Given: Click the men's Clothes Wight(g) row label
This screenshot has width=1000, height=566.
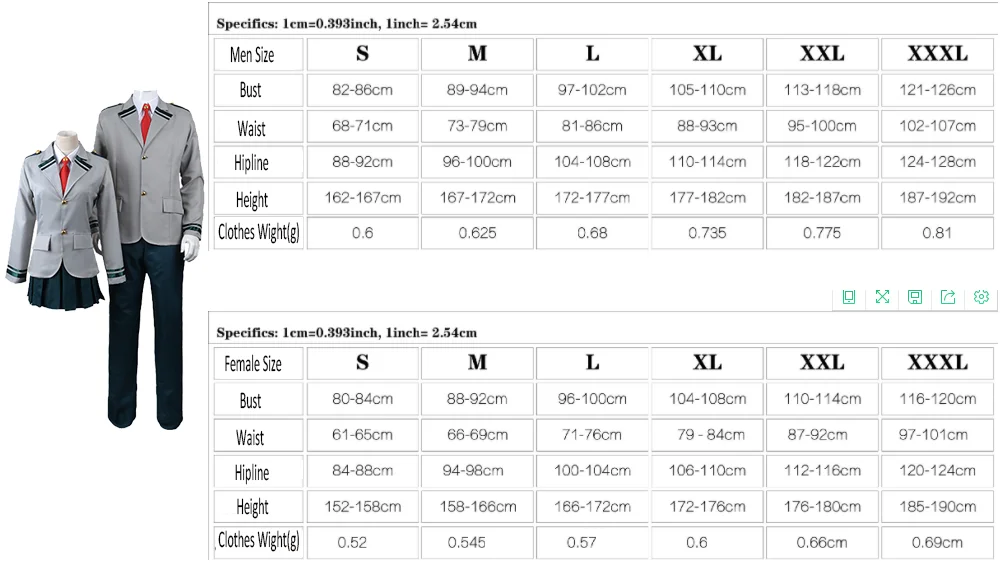Looking at the screenshot, I should coord(258,233).
